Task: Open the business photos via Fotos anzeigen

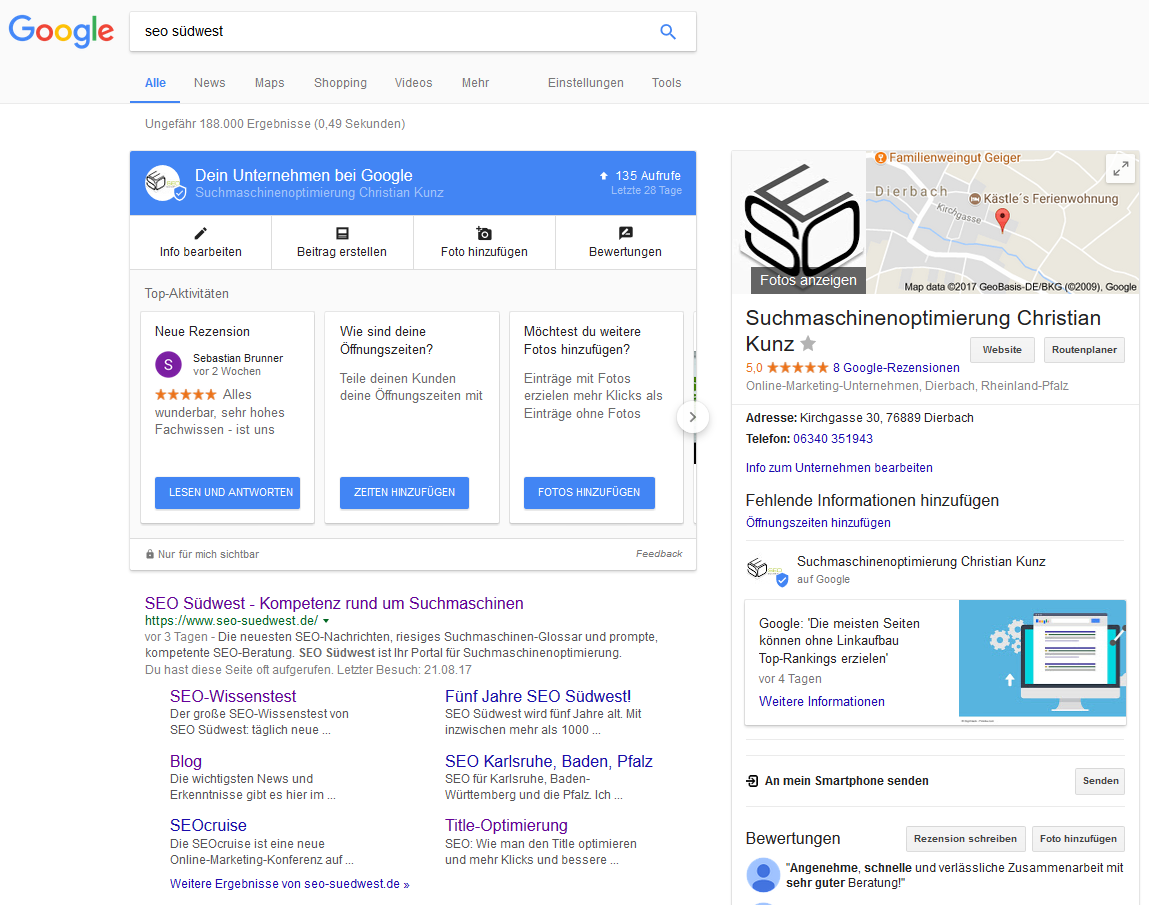Action: tap(807, 280)
